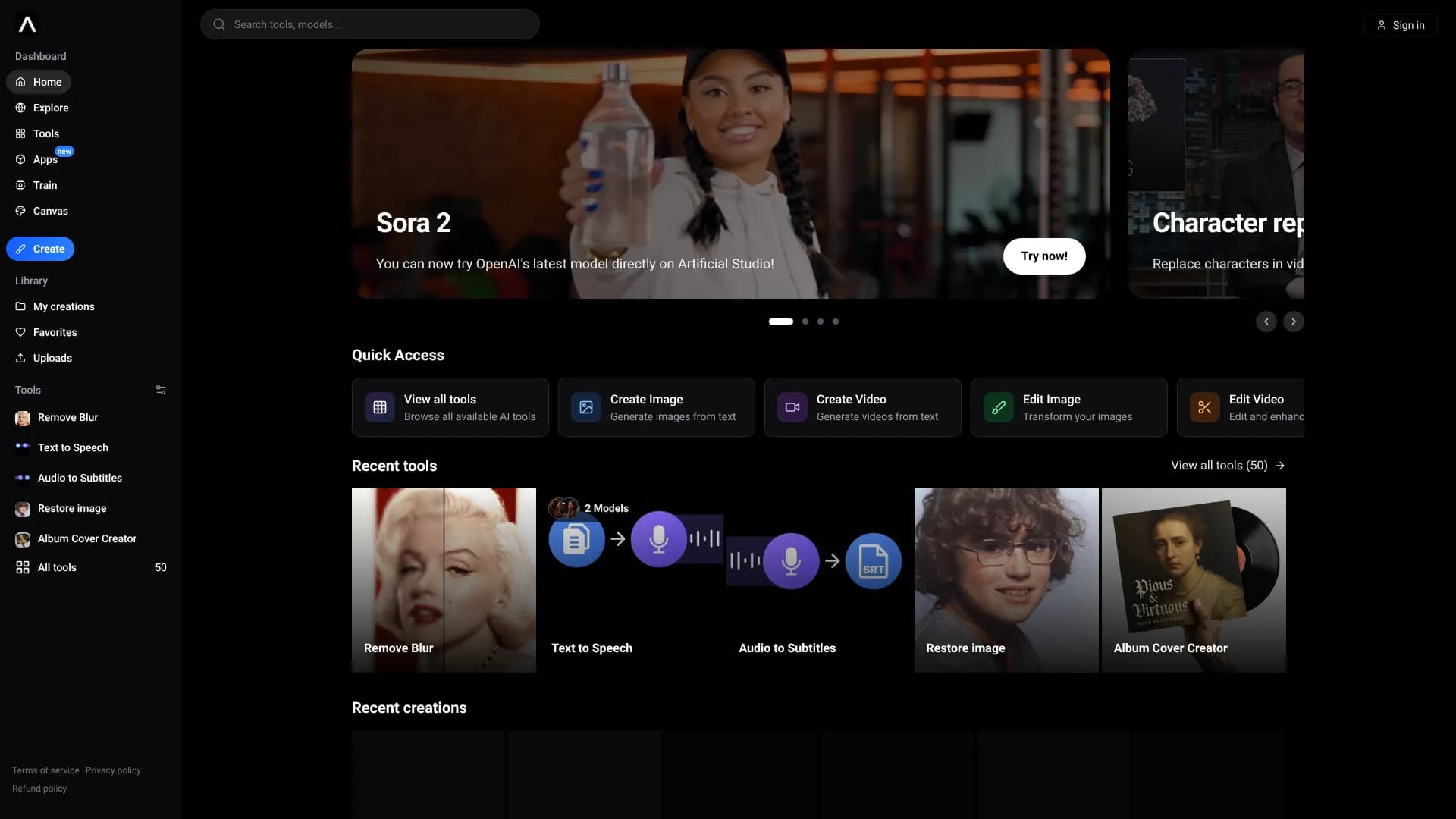
Task: Click the Create Image picture icon
Action: (586, 407)
